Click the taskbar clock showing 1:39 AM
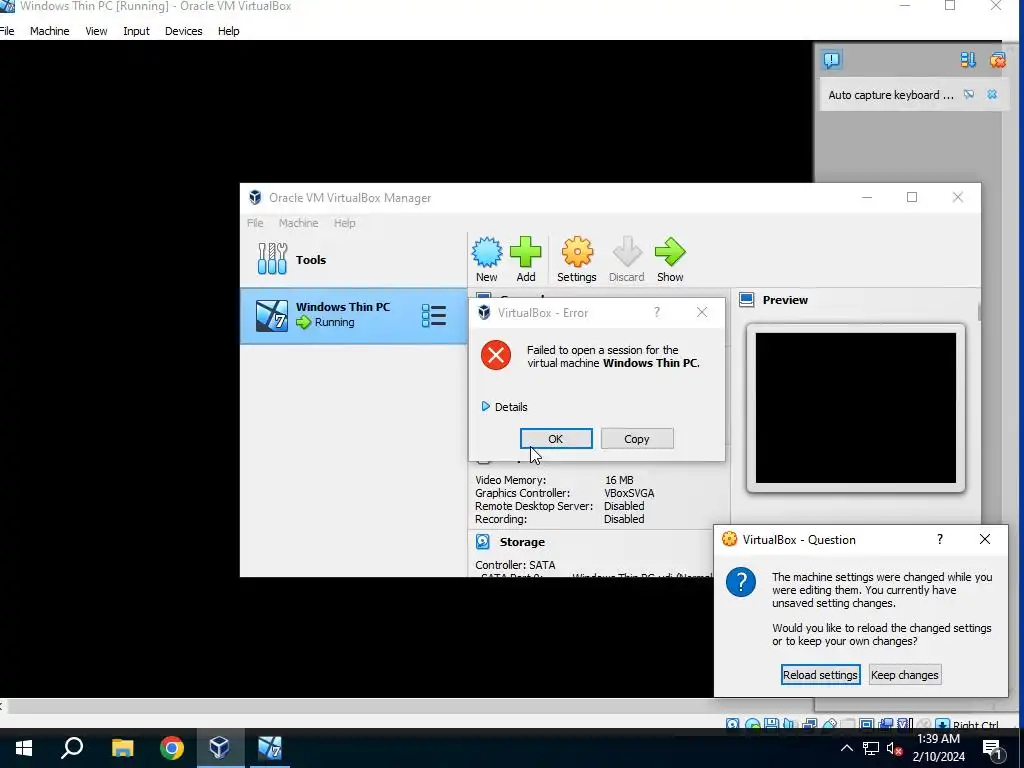Image resolution: width=1024 pixels, height=768 pixels. [938, 748]
